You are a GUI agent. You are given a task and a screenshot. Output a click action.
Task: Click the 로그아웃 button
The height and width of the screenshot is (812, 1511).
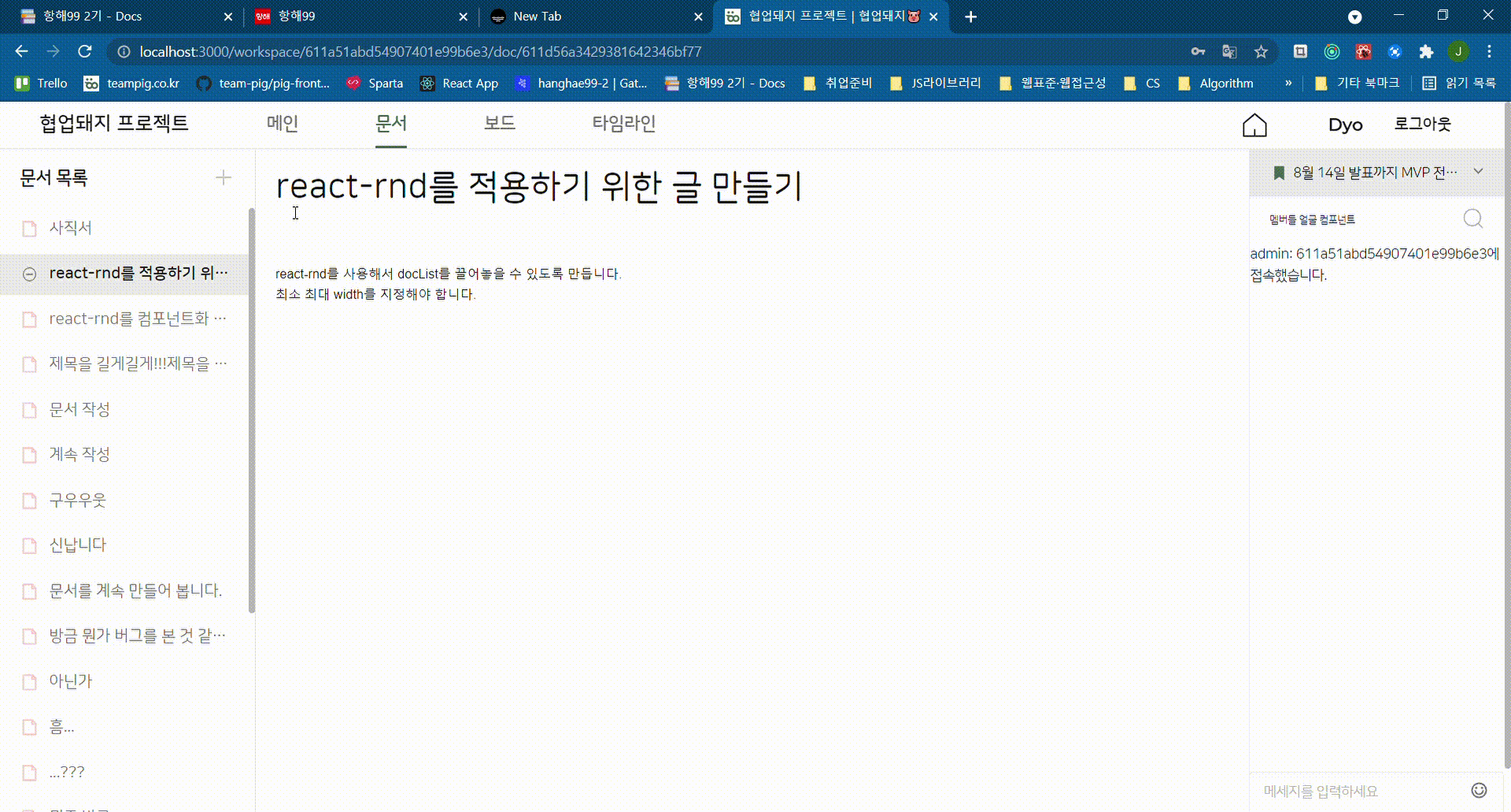(x=1423, y=124)
